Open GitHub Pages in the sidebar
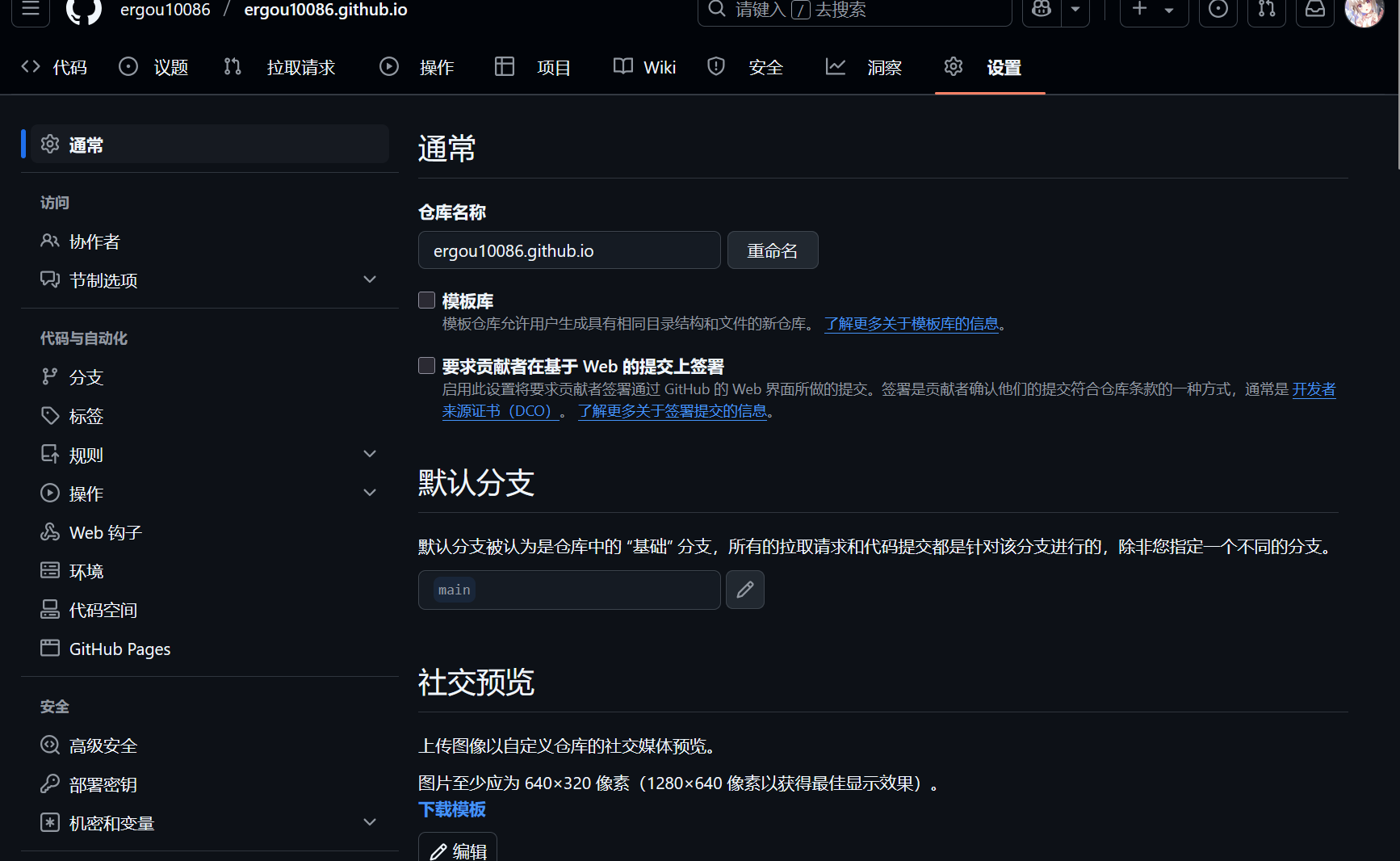1400x861 pixels. coord(210,649)
